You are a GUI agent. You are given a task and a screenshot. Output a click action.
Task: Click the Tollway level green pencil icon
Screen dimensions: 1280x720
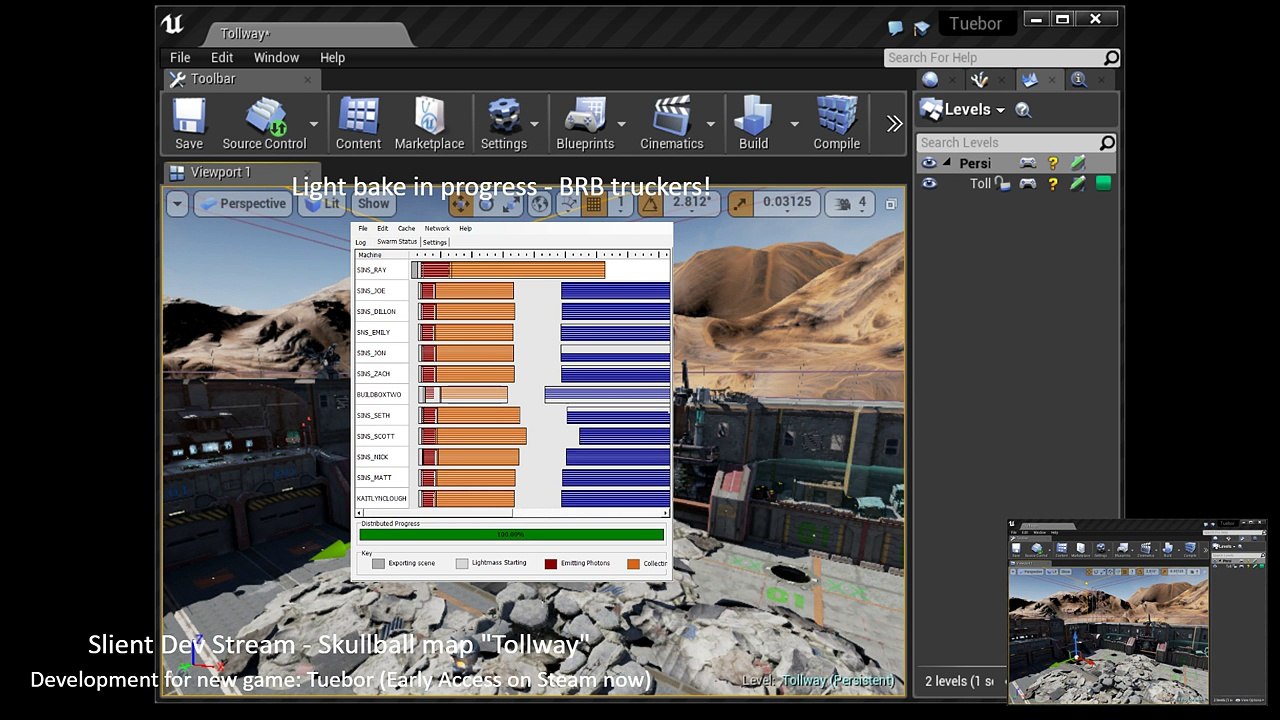click(x=1078, y=183)
